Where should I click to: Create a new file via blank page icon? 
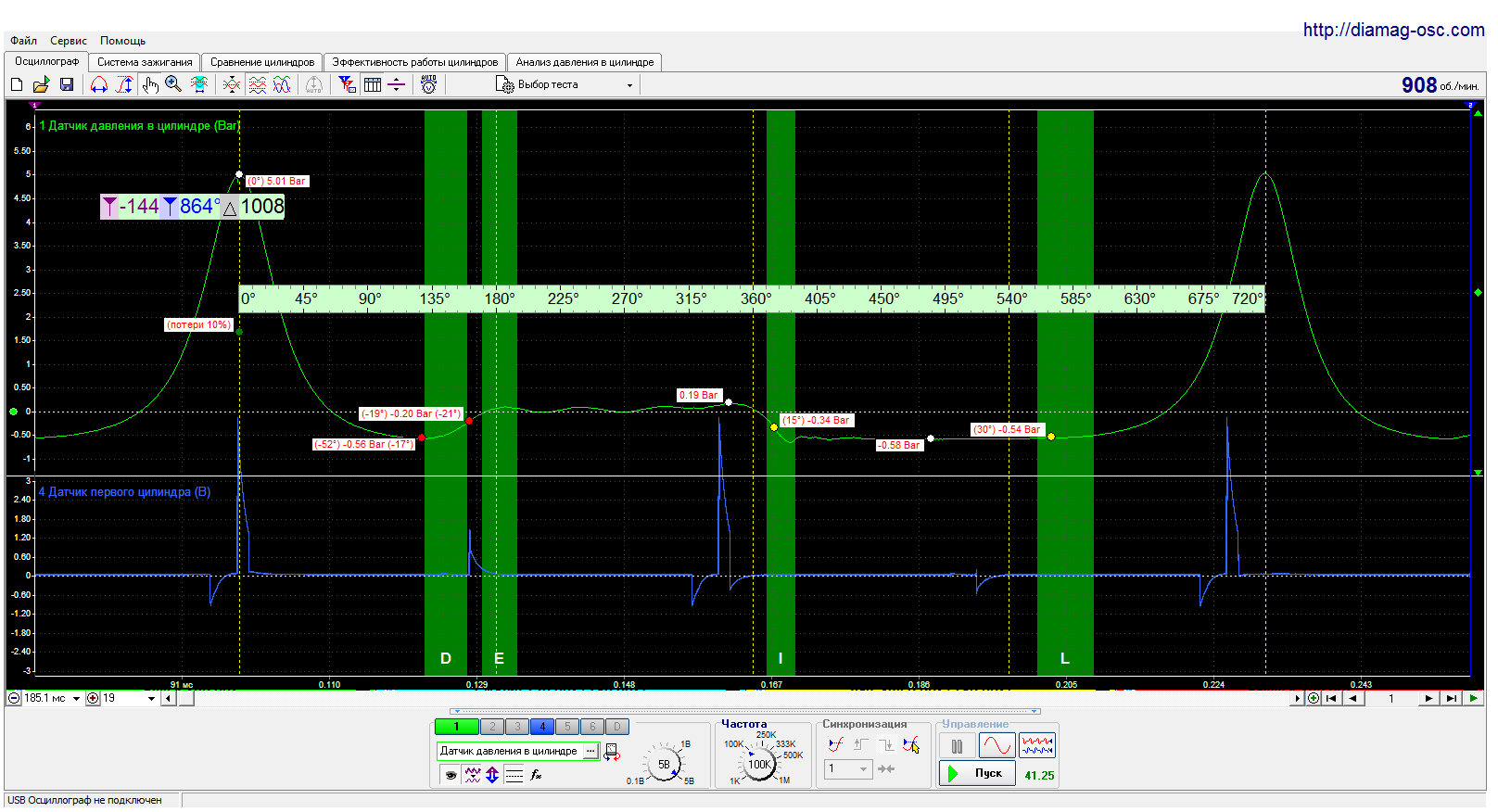click(17, 84)
